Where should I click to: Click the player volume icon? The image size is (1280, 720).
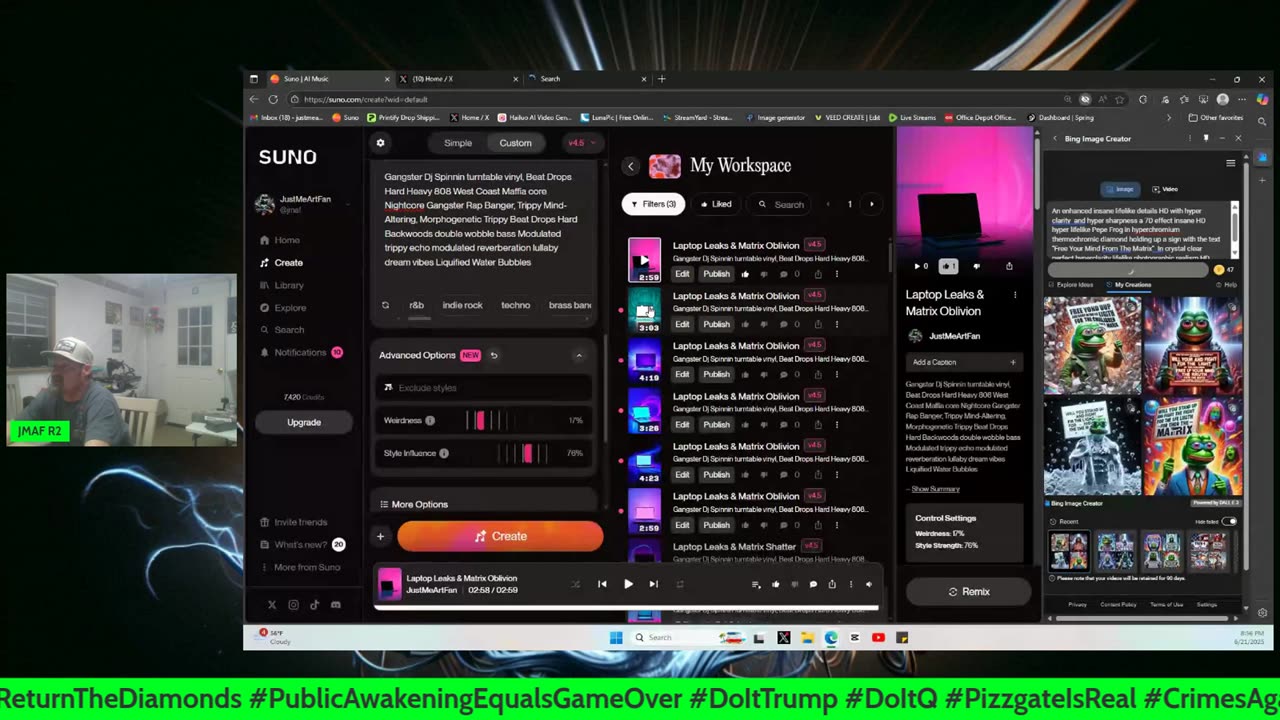869,584
